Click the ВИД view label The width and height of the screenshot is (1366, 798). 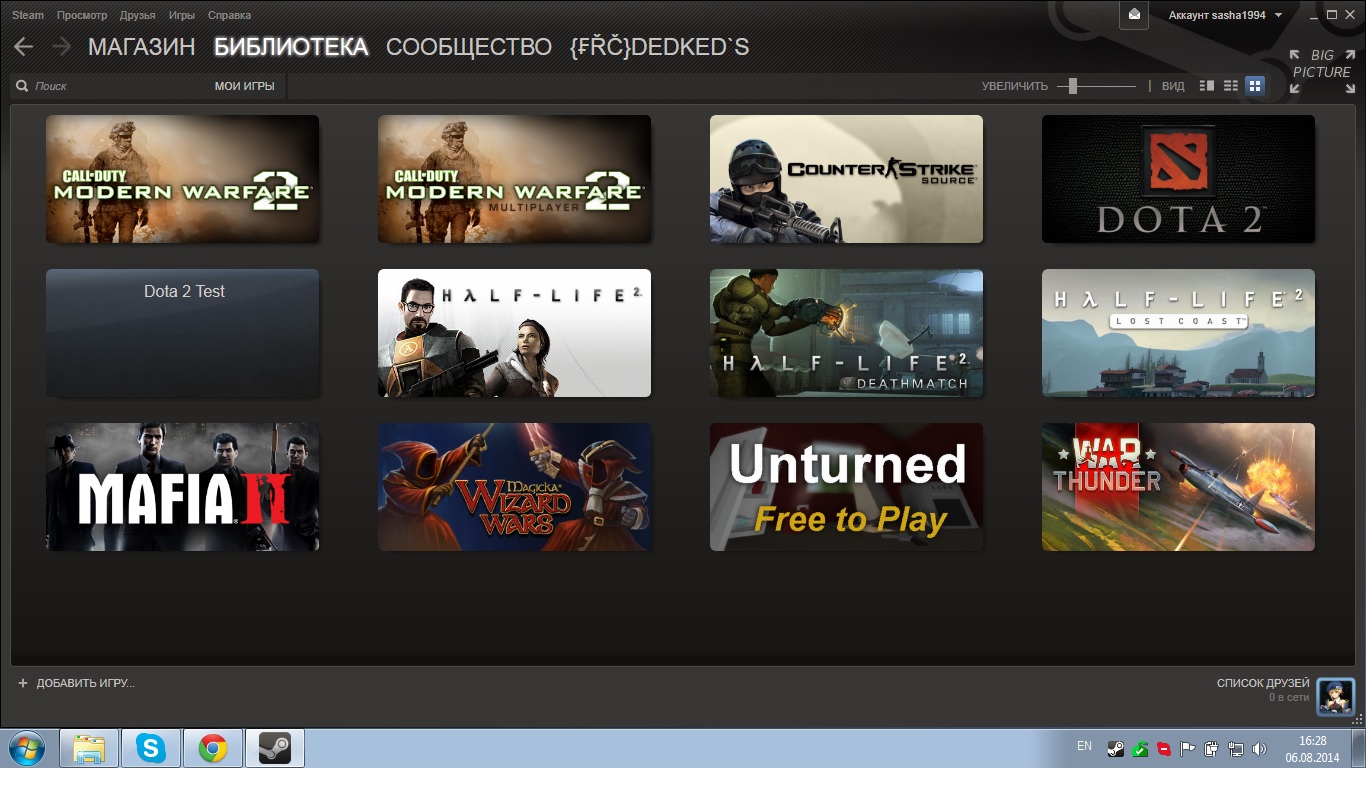point(1173,86)
